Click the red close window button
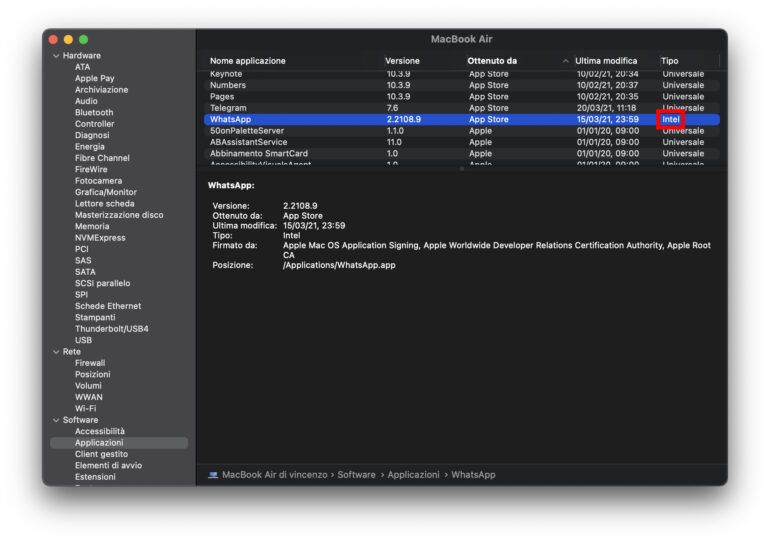The width and height of the screenshot is (770, 542). (53, 39)
